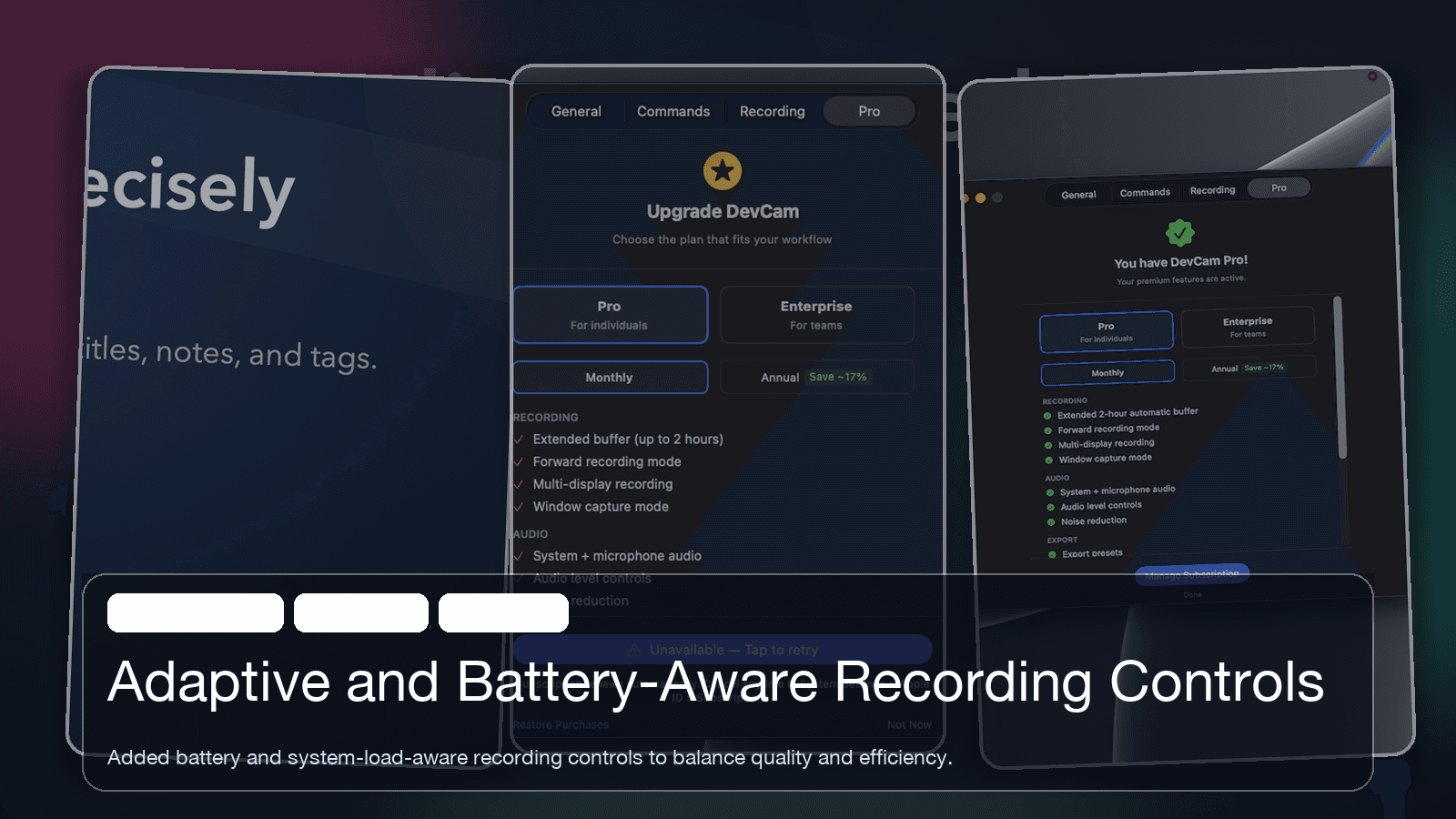Select Recording tab in center panel
This screenshot has height=819, width=1456.
pos(772,111)
